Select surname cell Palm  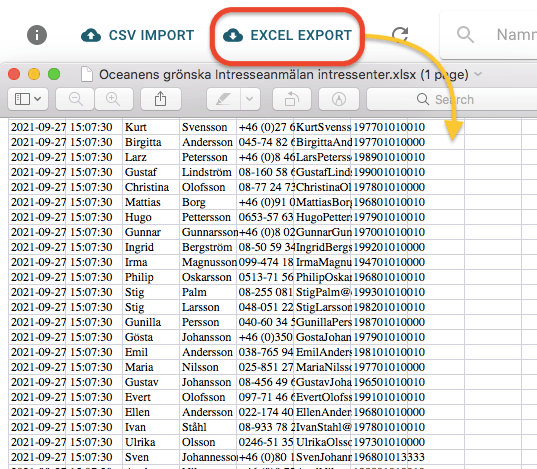click(208, 292)
